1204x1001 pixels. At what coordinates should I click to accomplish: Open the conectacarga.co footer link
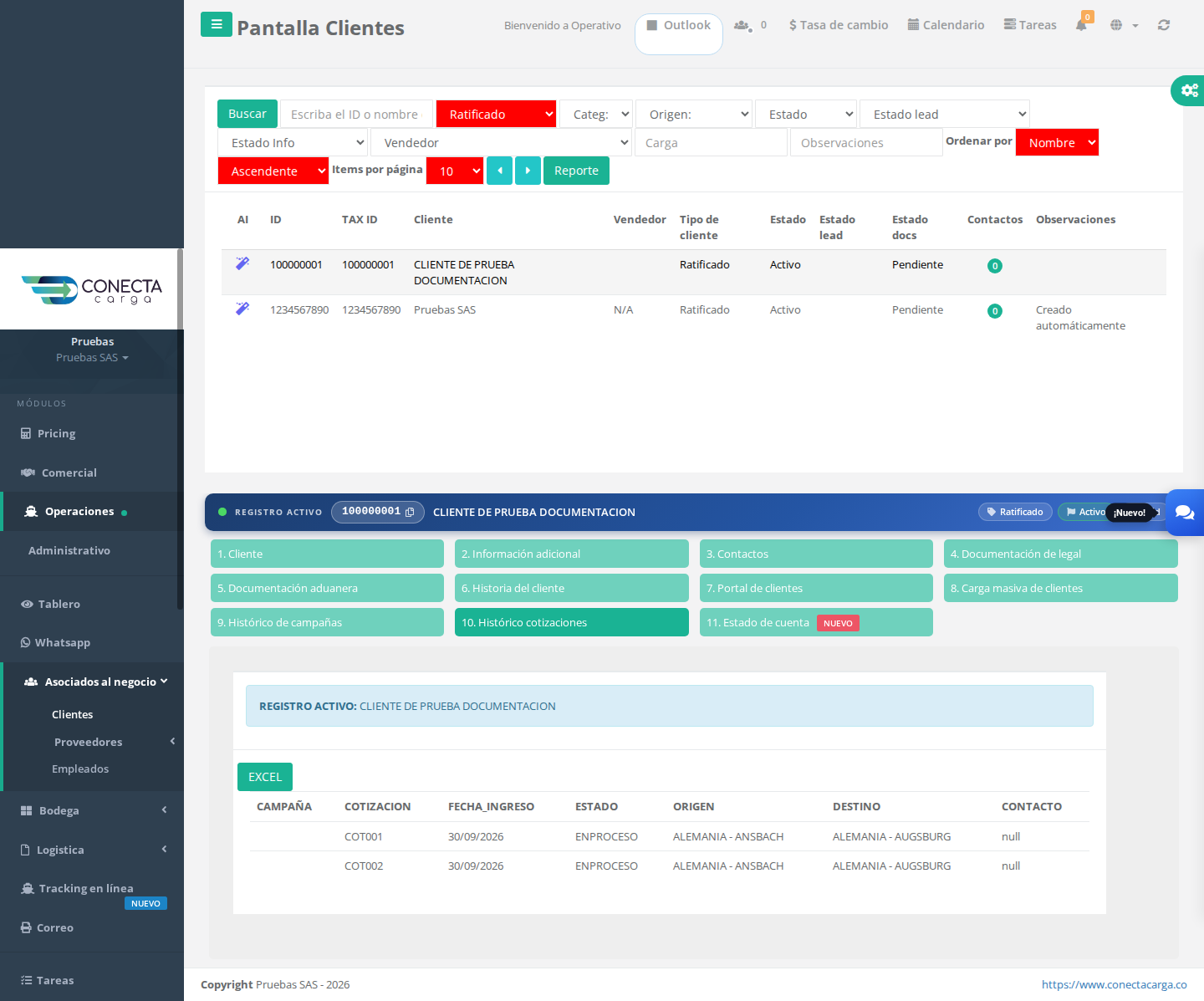click(1115, 984)
